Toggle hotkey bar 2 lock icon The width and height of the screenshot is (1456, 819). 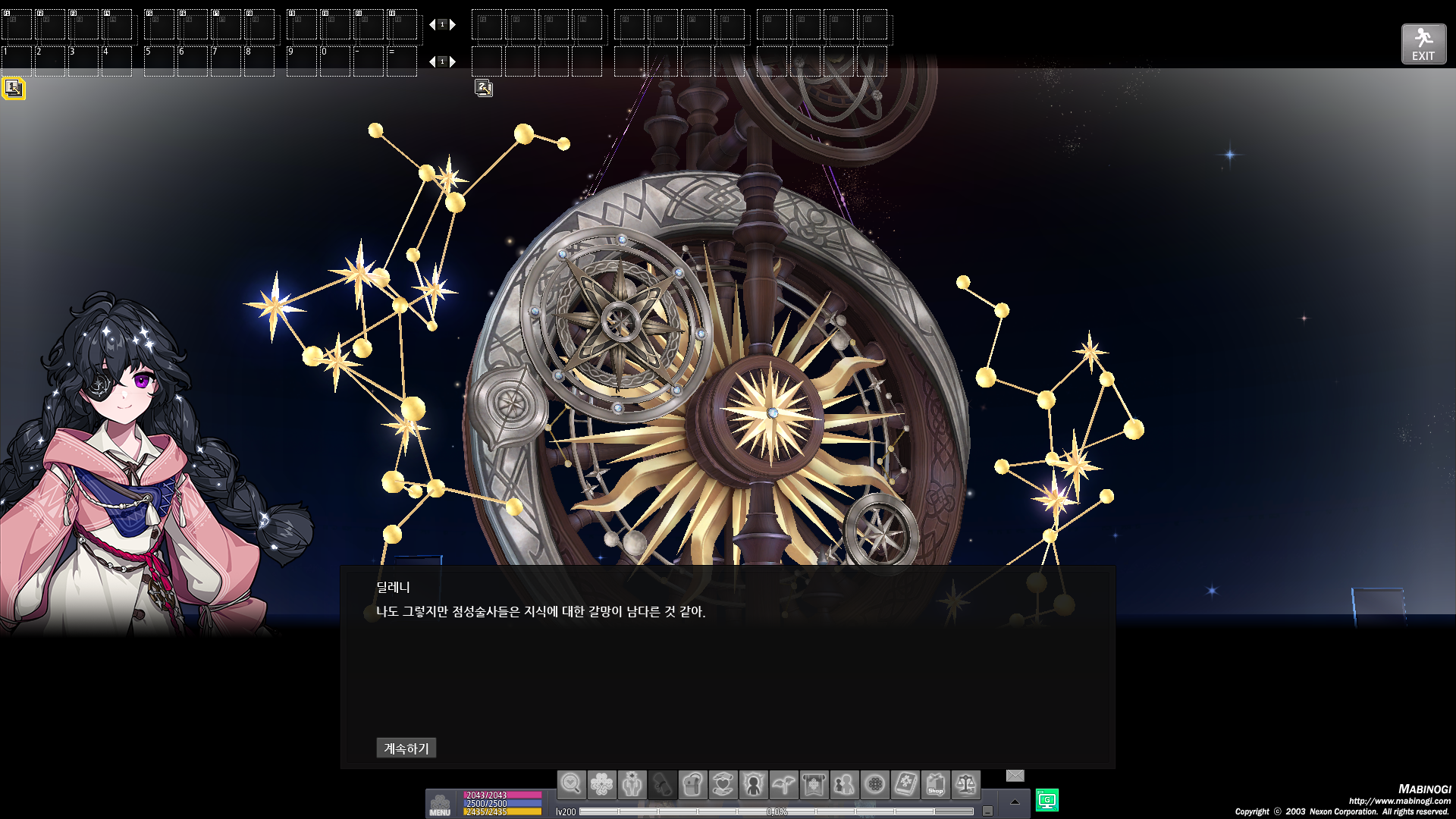pyautogui.click(x=484, y=88)
